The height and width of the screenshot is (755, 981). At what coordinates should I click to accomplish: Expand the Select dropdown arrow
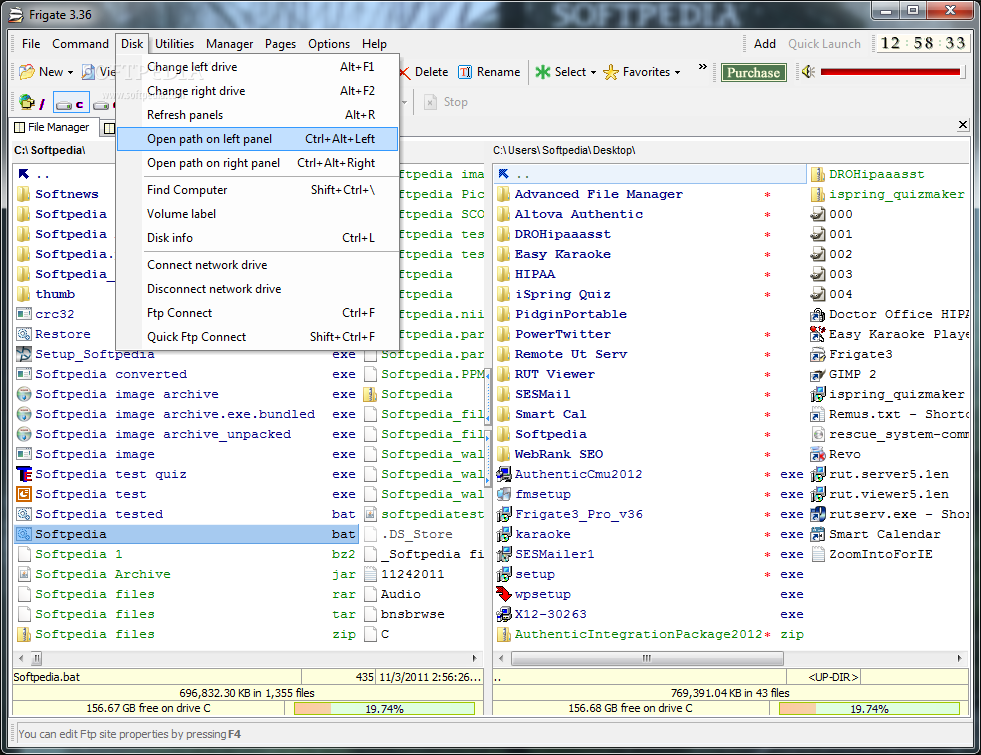tap(593, 73)
